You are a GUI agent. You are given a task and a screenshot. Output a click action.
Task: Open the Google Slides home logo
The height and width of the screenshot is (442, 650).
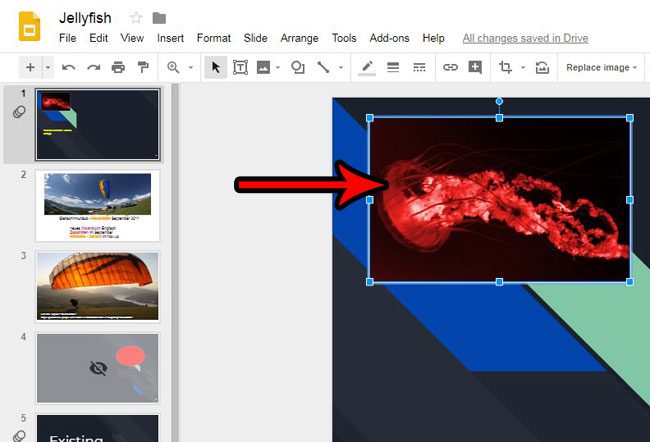click(x=29, y=27)
